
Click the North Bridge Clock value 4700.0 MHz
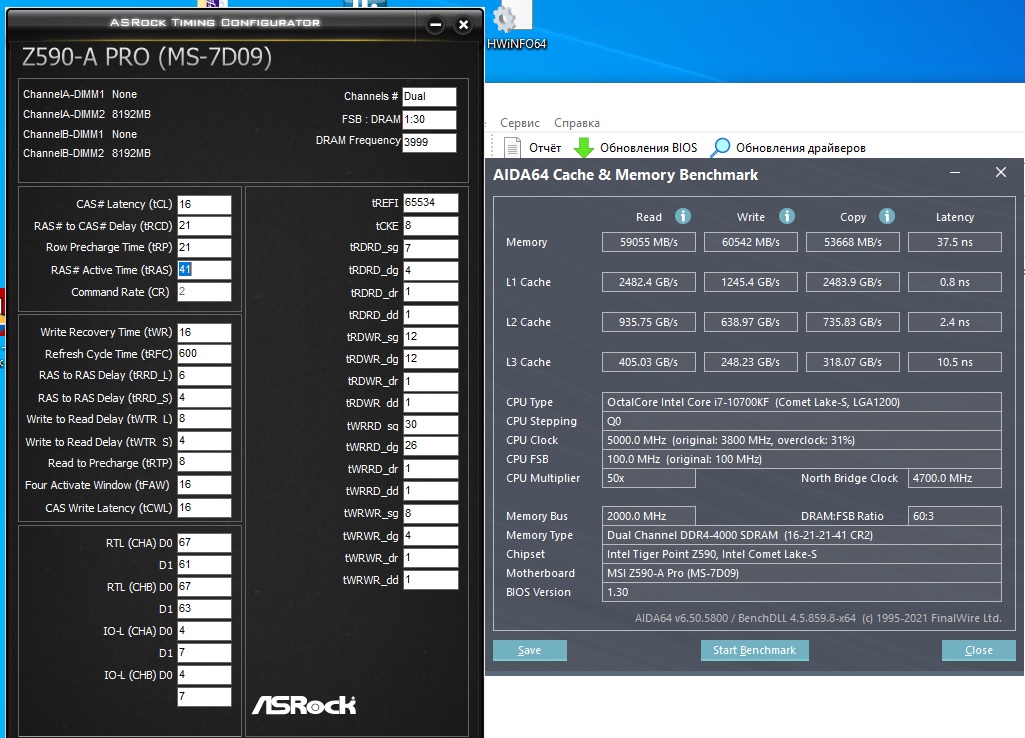[x=954, y=478]
